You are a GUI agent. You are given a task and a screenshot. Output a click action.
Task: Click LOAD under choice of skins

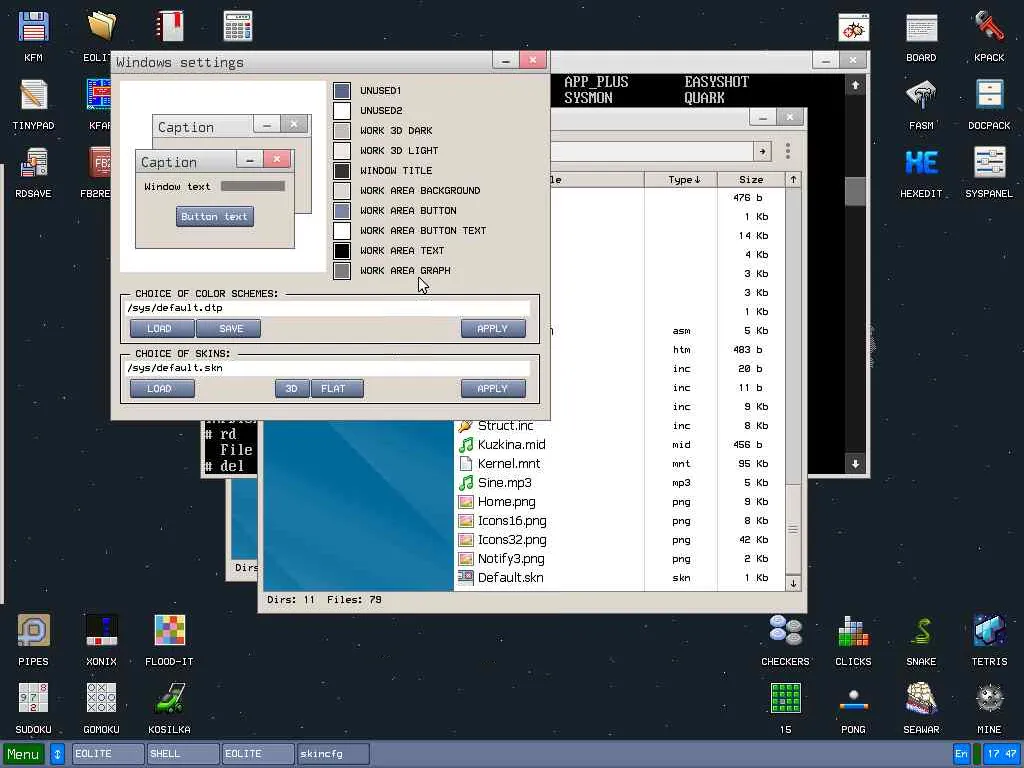click(x=162, y=389)
